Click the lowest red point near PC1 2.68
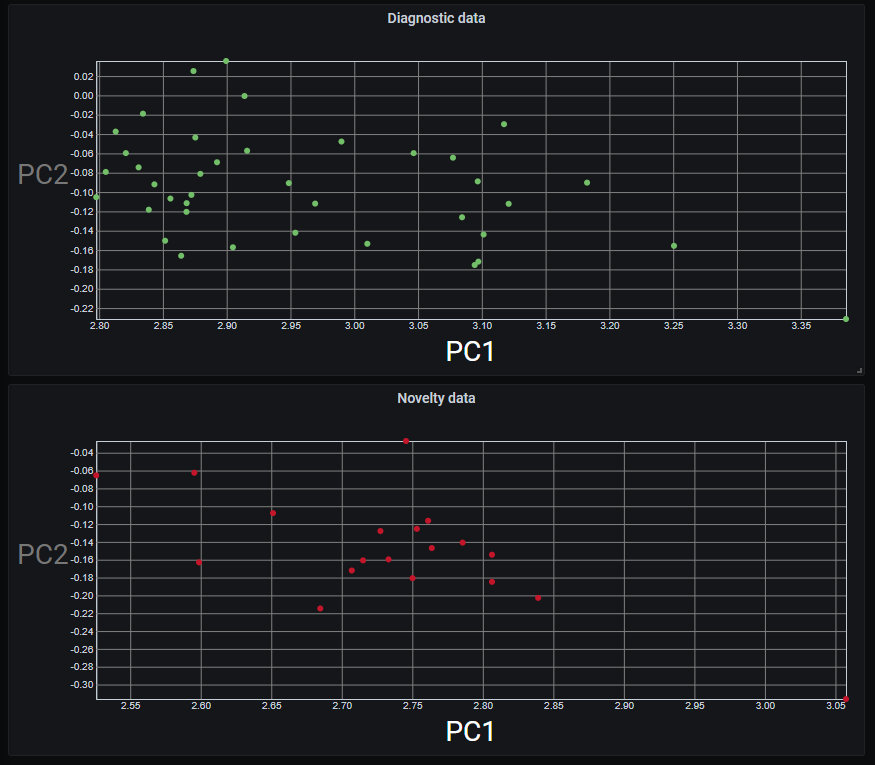 tap(320, 608)
